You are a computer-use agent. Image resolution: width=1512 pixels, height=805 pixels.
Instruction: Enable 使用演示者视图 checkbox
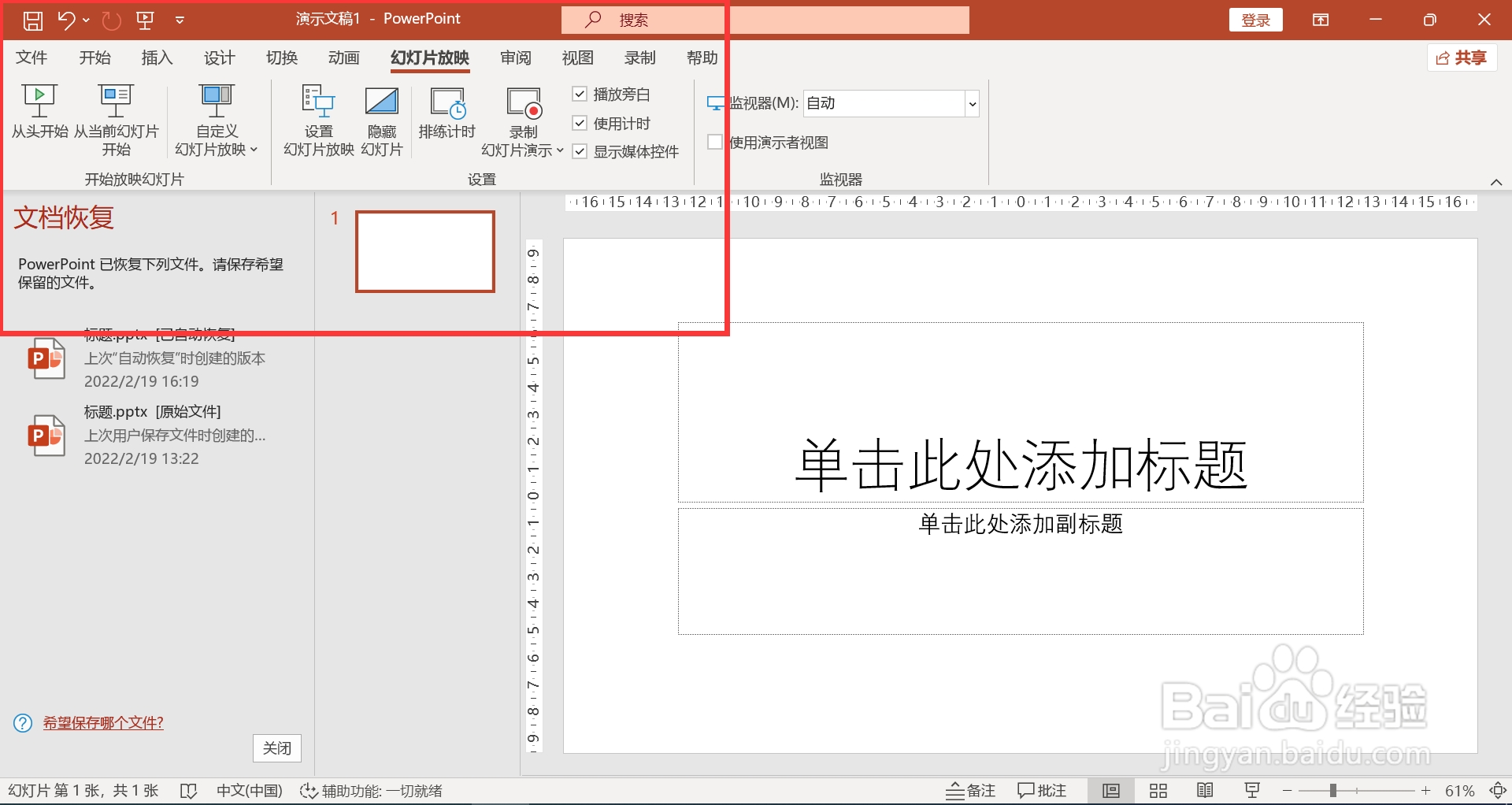[x=715, y=142]
